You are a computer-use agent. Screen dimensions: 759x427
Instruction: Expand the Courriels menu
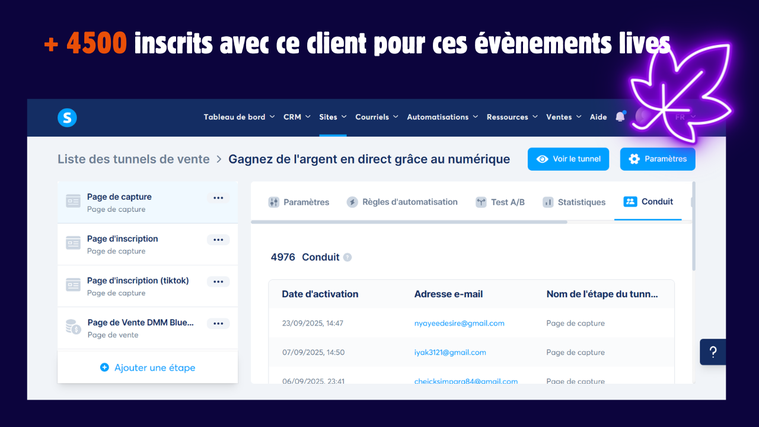pyautogui.click(x=377, y=117)
